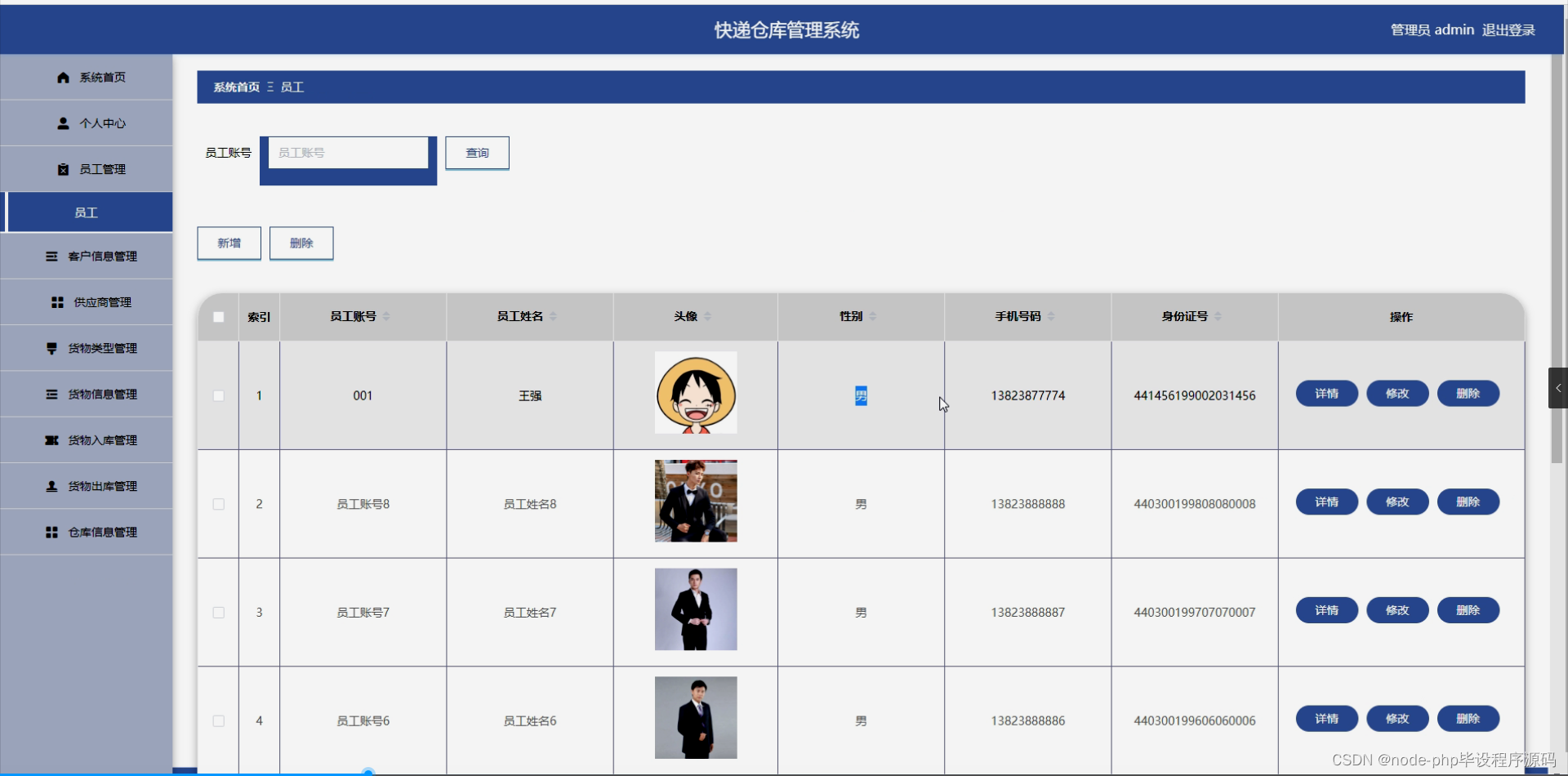The image size is (1568, 776).
Task: Select the 货物出库管理 person icon
Action: 51,485
